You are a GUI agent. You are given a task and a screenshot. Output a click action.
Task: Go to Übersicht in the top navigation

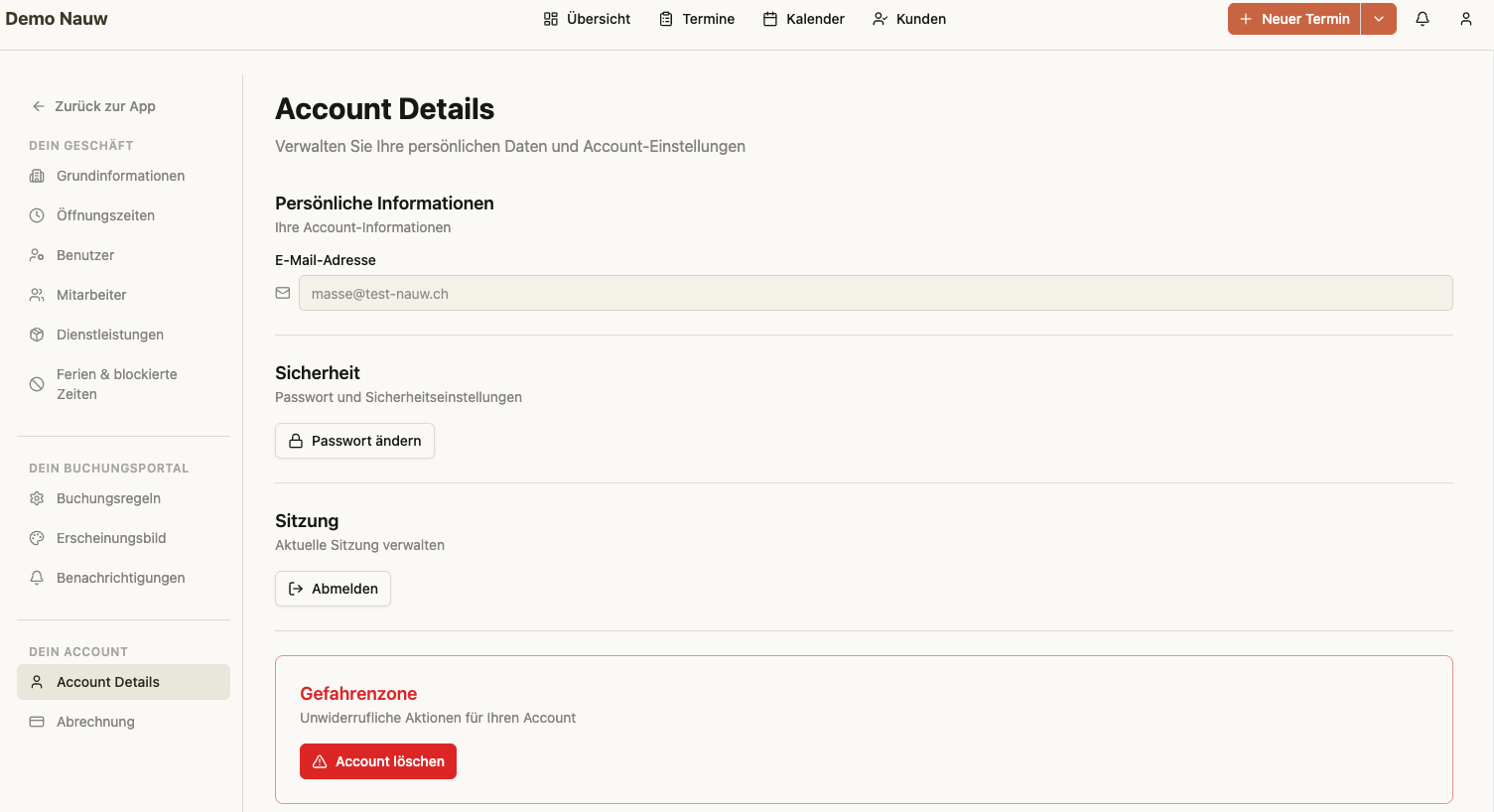[587, 19]
